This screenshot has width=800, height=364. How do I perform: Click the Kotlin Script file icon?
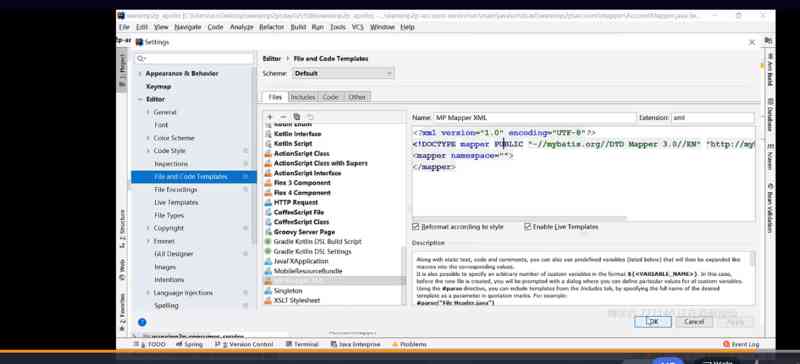tap(268, 143)
